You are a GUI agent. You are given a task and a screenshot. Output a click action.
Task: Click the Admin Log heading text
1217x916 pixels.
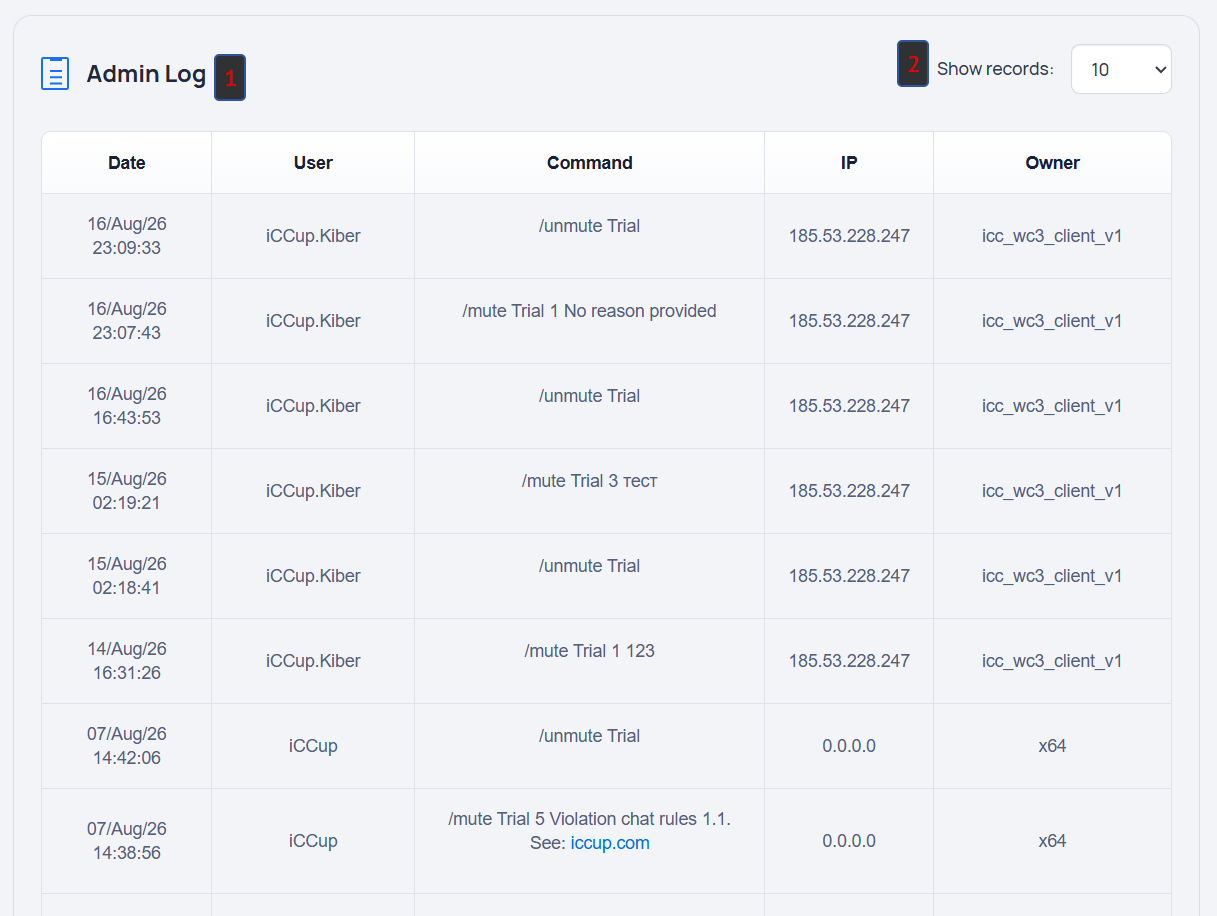click(x=146, y=74)
